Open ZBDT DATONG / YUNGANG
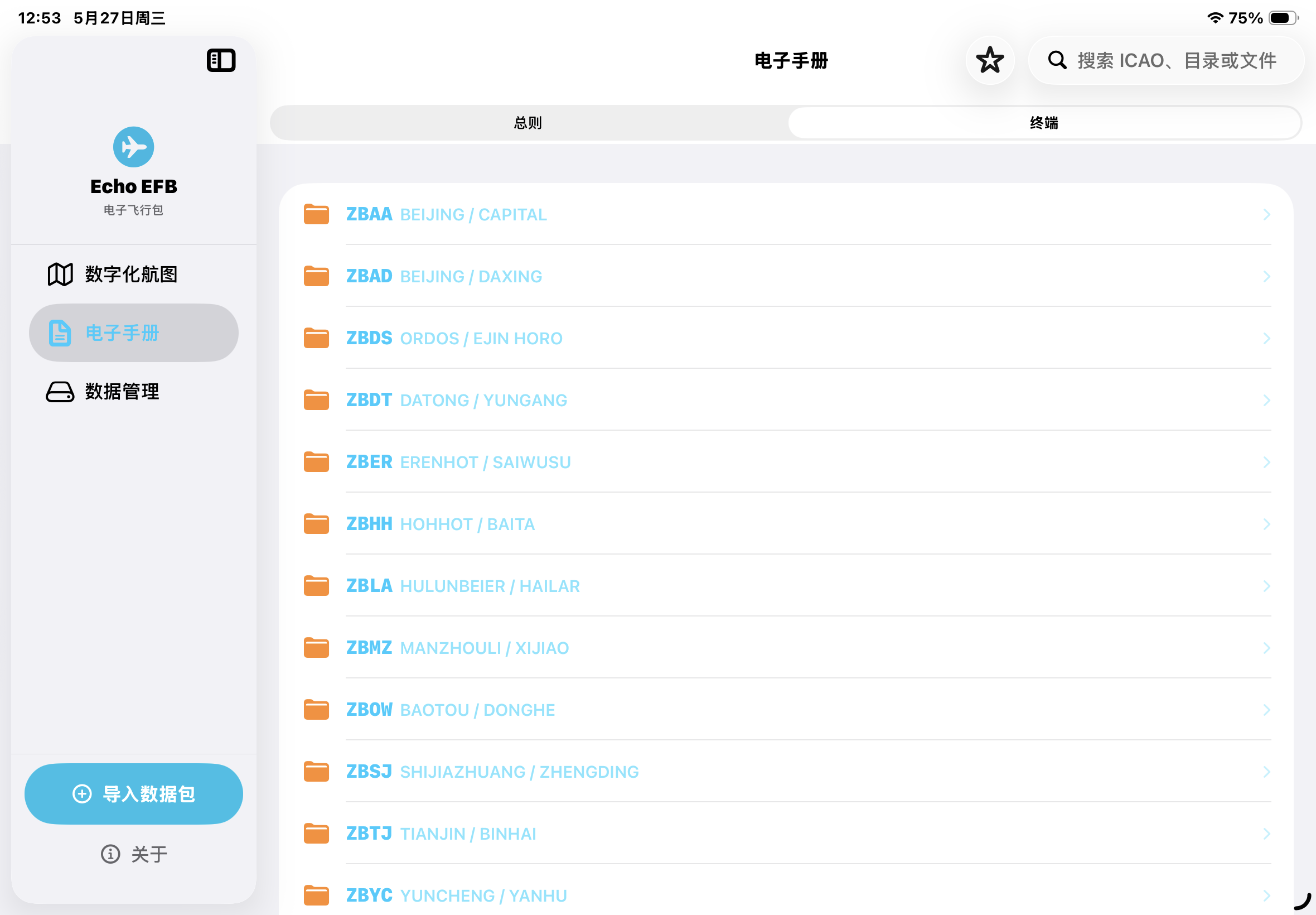Screen dimensions: 1316x915 coord(786,400)
